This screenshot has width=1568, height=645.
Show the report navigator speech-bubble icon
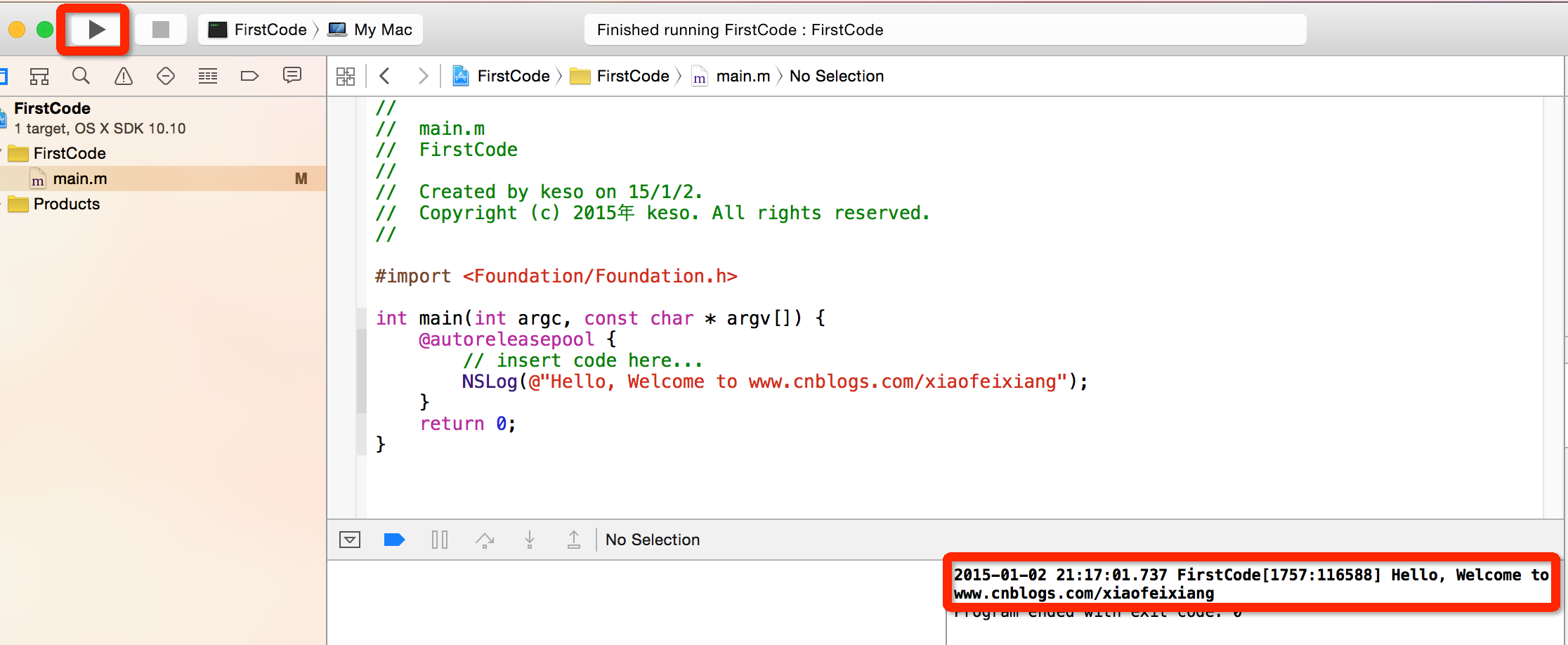pos(292,75)
